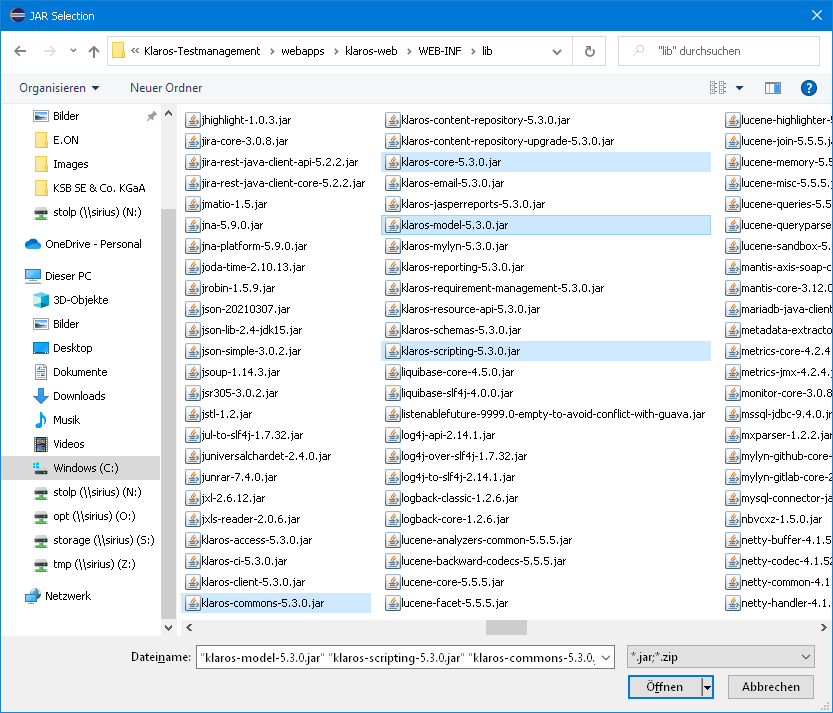Screen dimensions: 833x713
Task: Click jar icon of jstl-1.2.jar
Action: [x=192, y=414]
